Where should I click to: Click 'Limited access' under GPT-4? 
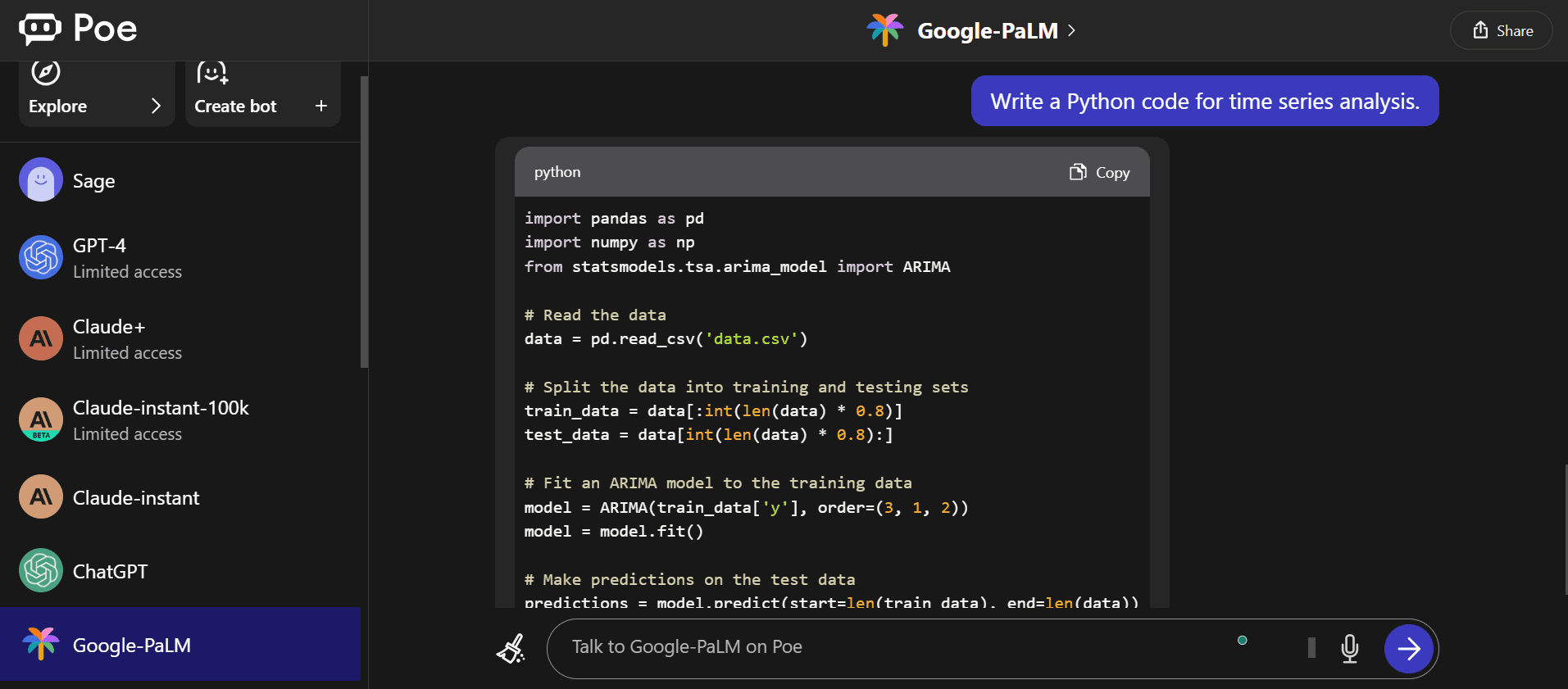click(127, 272)
